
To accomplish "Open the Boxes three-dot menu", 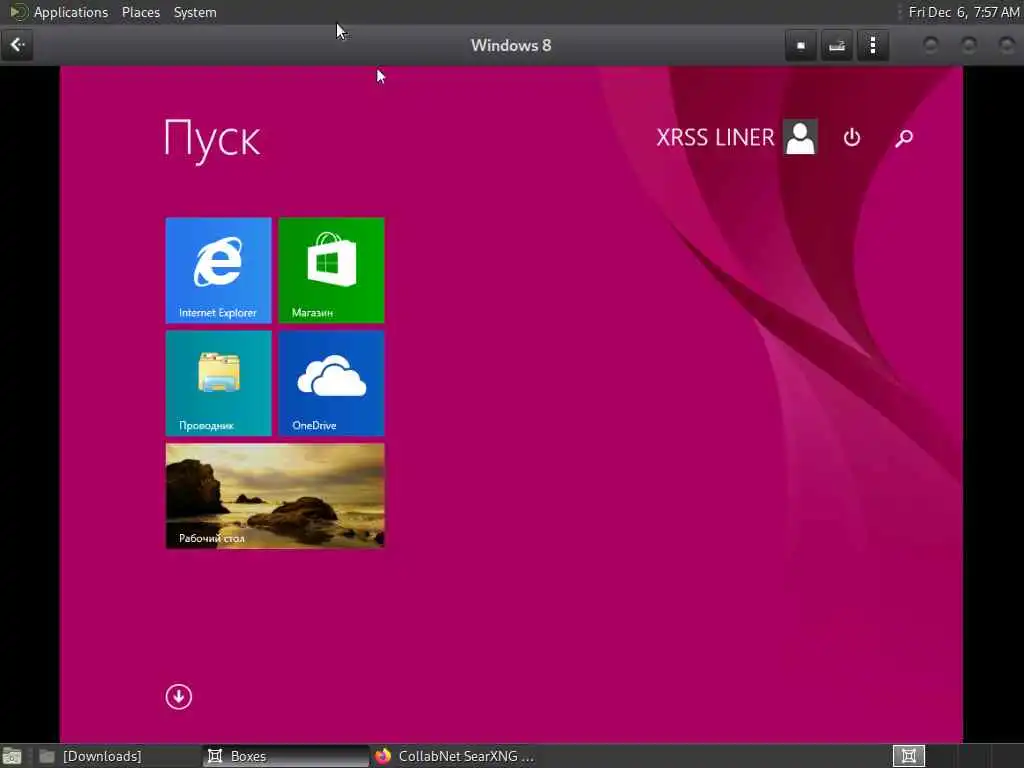I will point(872,46).
